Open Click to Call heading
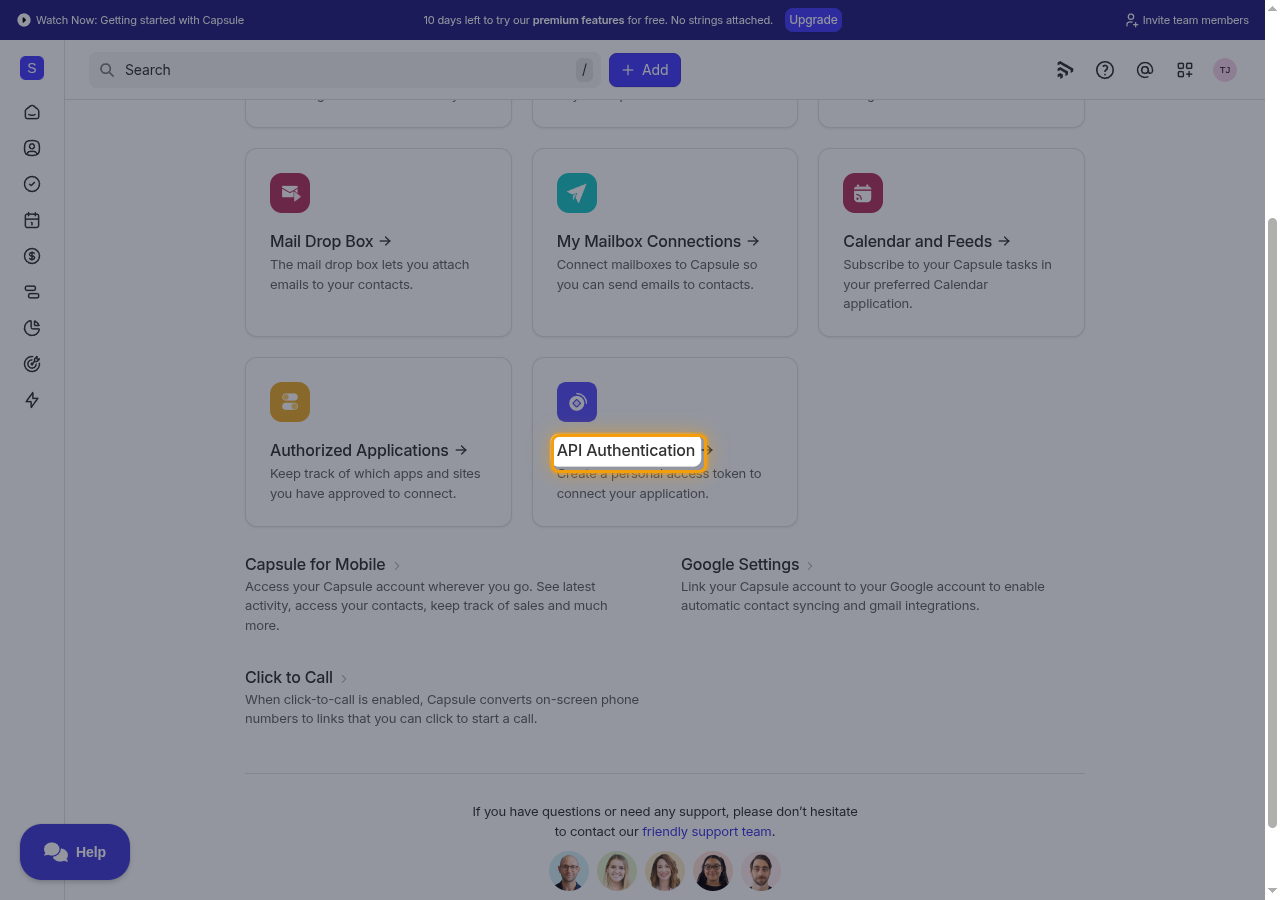This screenshot has height=900, width=1280. [x=289, y=677]
